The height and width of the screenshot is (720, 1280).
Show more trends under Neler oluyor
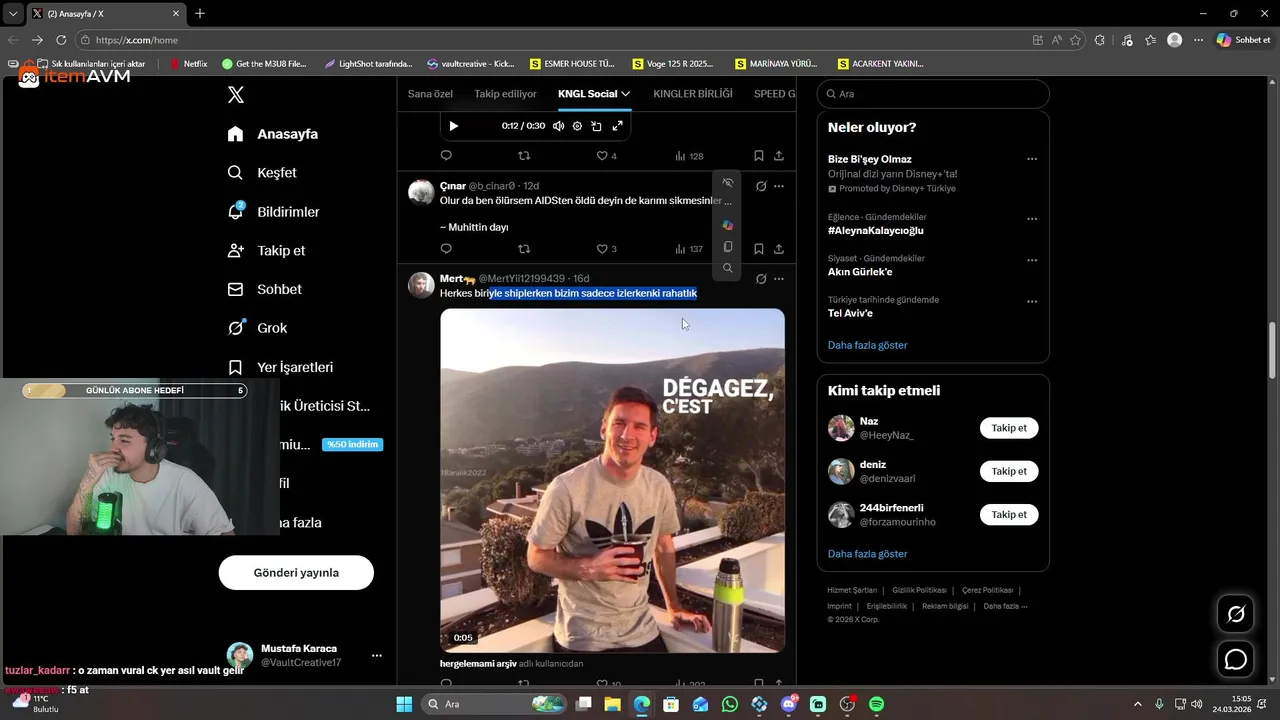[867, 345]
